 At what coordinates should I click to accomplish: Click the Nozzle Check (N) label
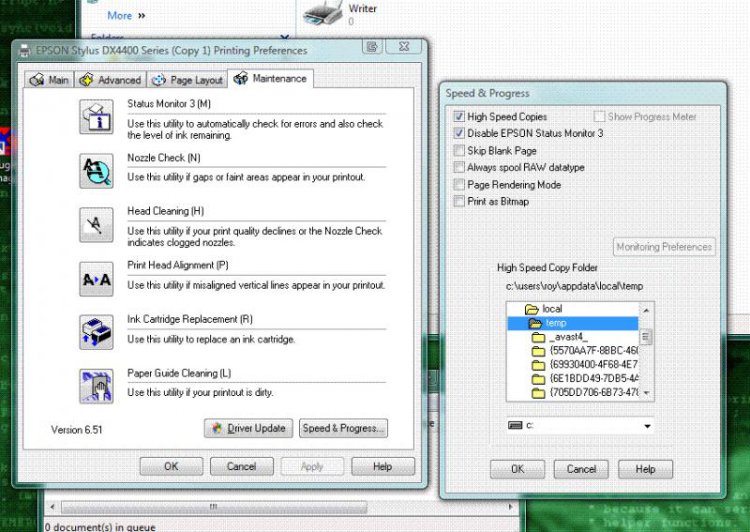pyautogui.click(x=164, y=157)
